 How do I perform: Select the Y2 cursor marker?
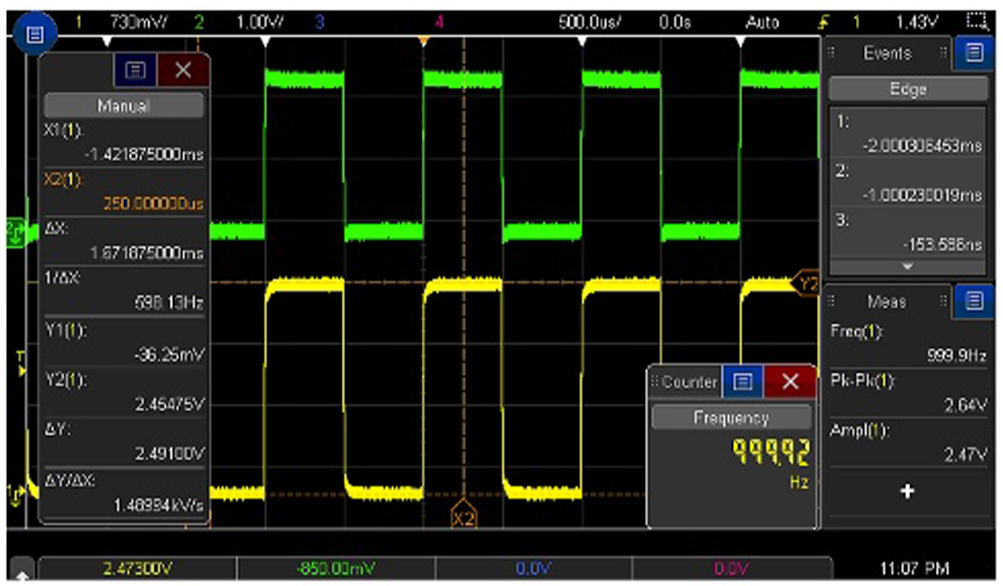pos(806,283)
